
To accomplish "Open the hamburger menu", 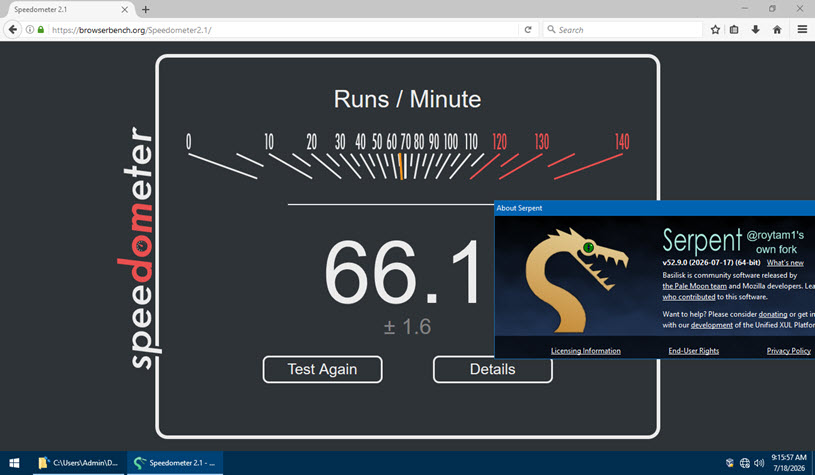I will pos(802,30).
